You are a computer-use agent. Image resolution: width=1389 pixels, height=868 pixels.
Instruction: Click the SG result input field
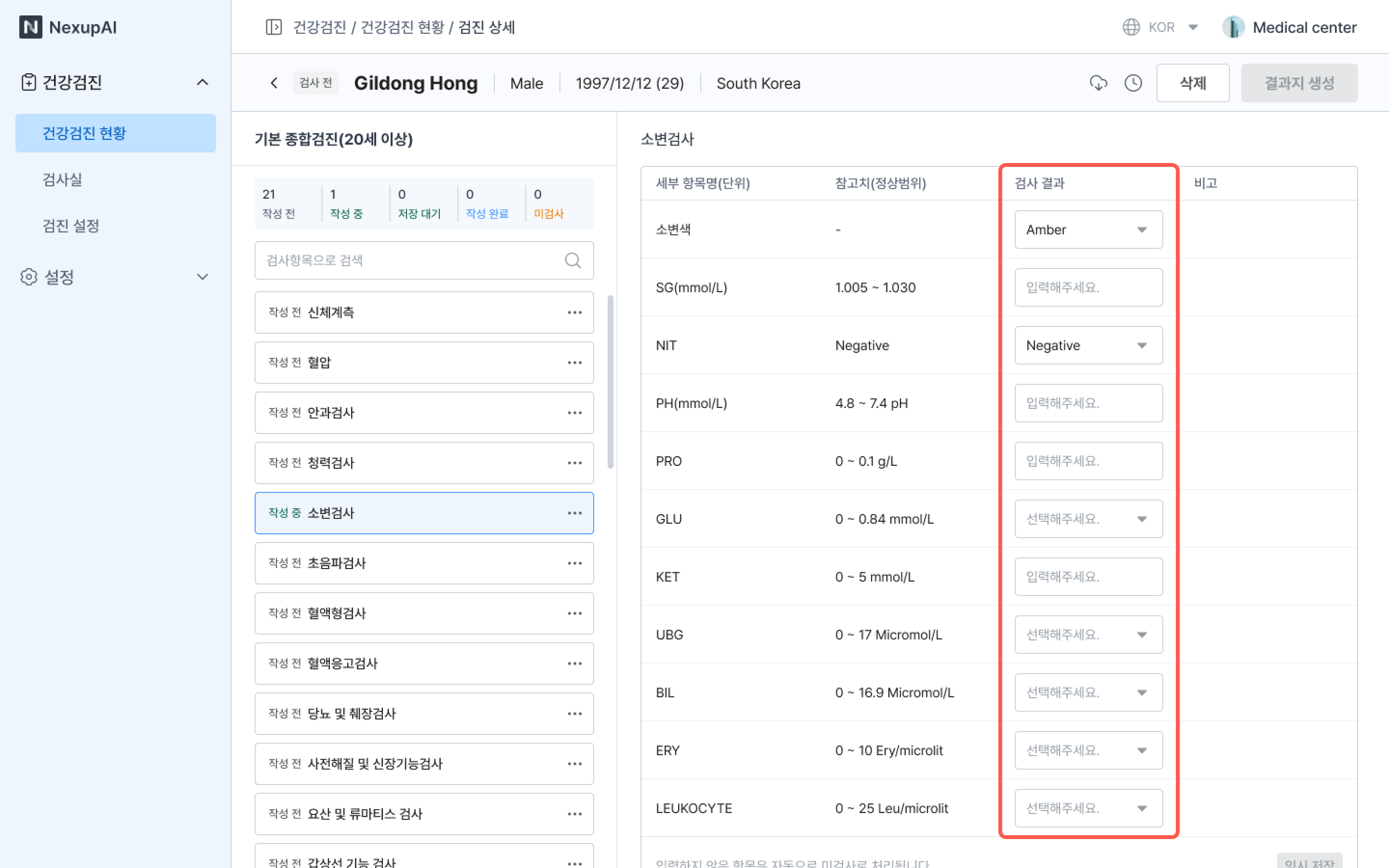coord(1088,287)
